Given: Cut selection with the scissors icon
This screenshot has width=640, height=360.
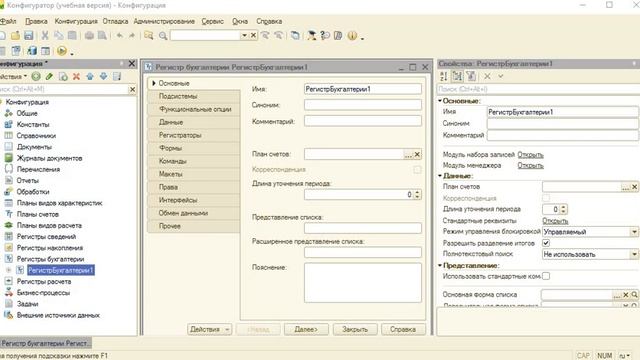Looking at the screenshot, I should [45, 36].
